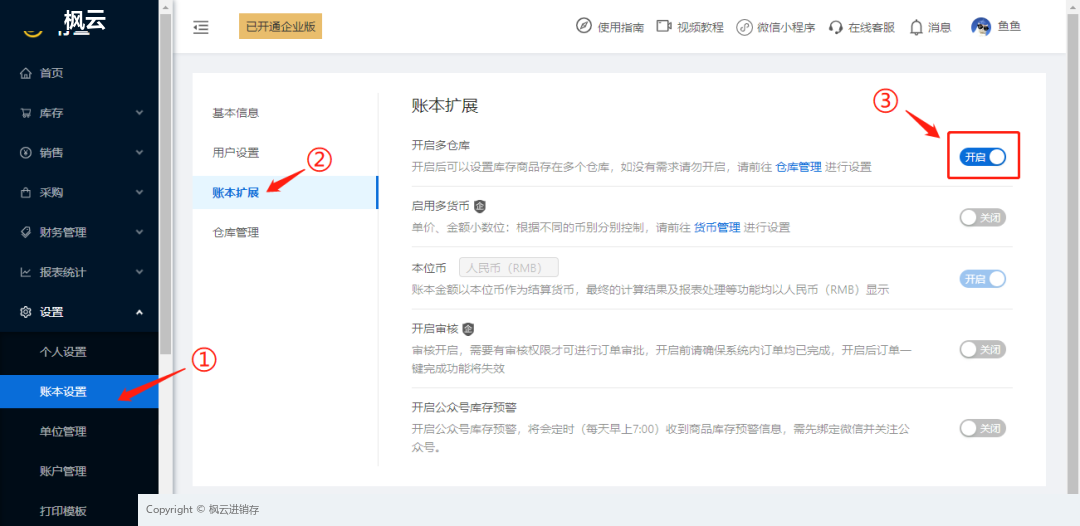Image resolution: width=1080 pixels, height=526 pixels.
Task: Click the home icon beside 首页
Action: 26,73
